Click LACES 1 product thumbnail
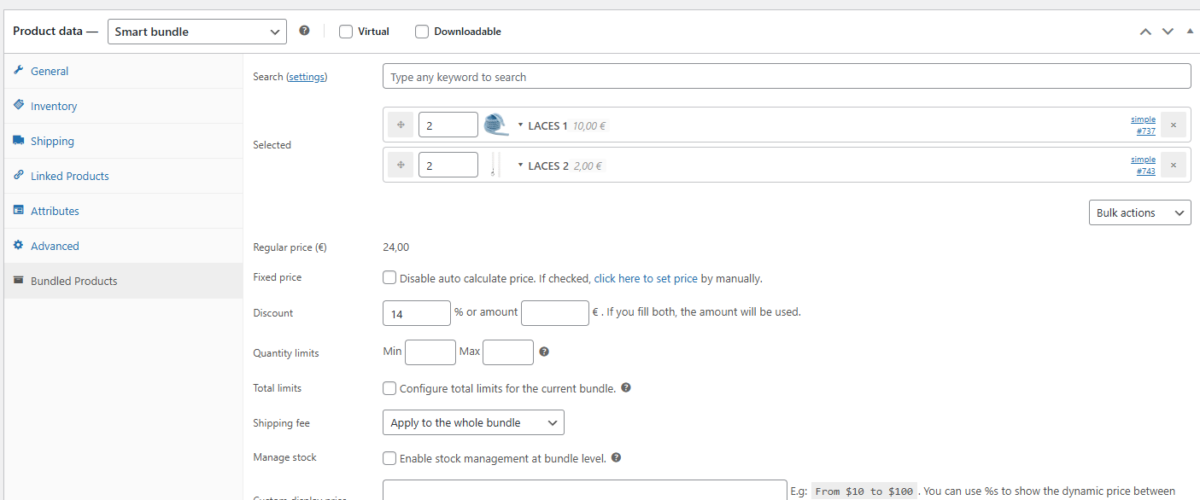 pyautogui.click(x=496, y=125)
